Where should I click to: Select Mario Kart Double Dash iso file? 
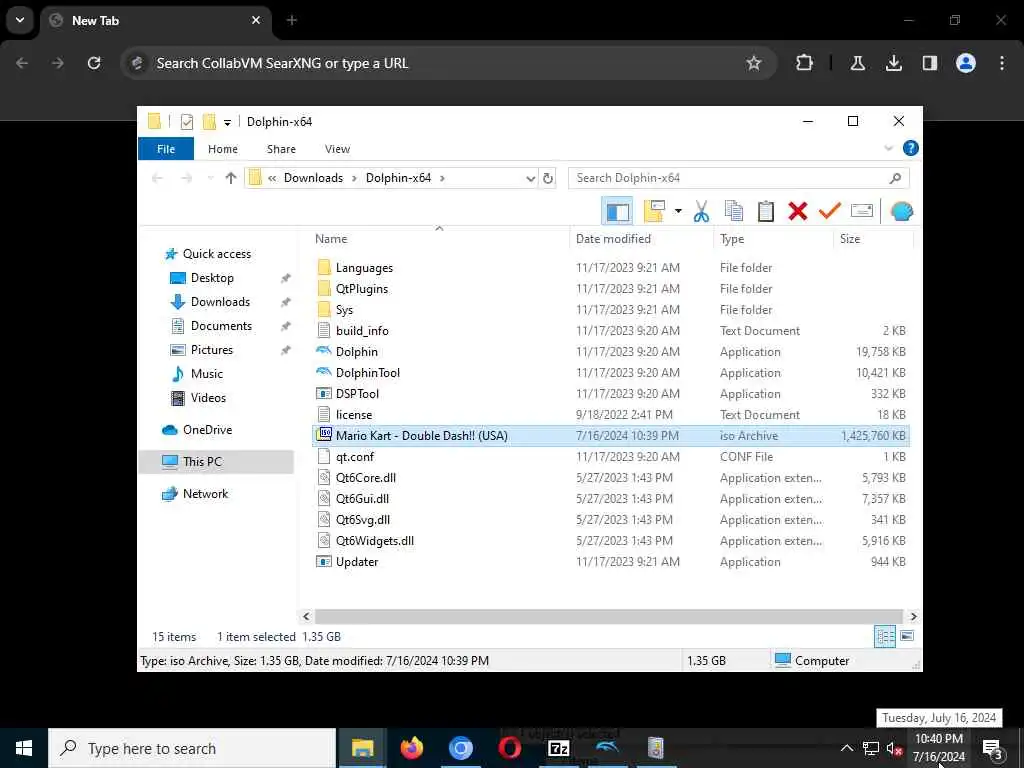coord(611,436)
